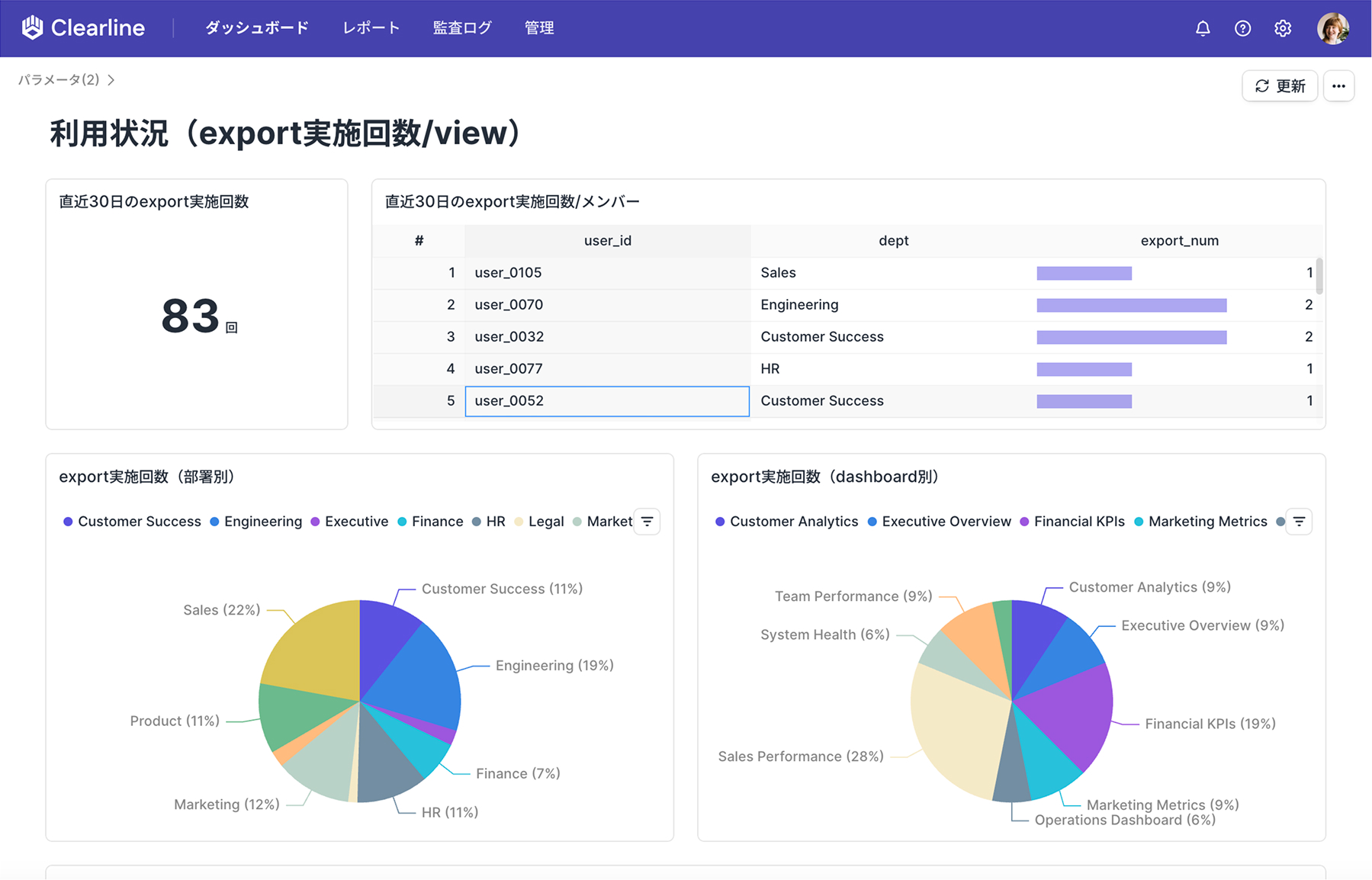The width and height of the screenshot is (1372, 880).
Task: Toggle Customer Success in the department legend
Action: [x=133, y=522]
